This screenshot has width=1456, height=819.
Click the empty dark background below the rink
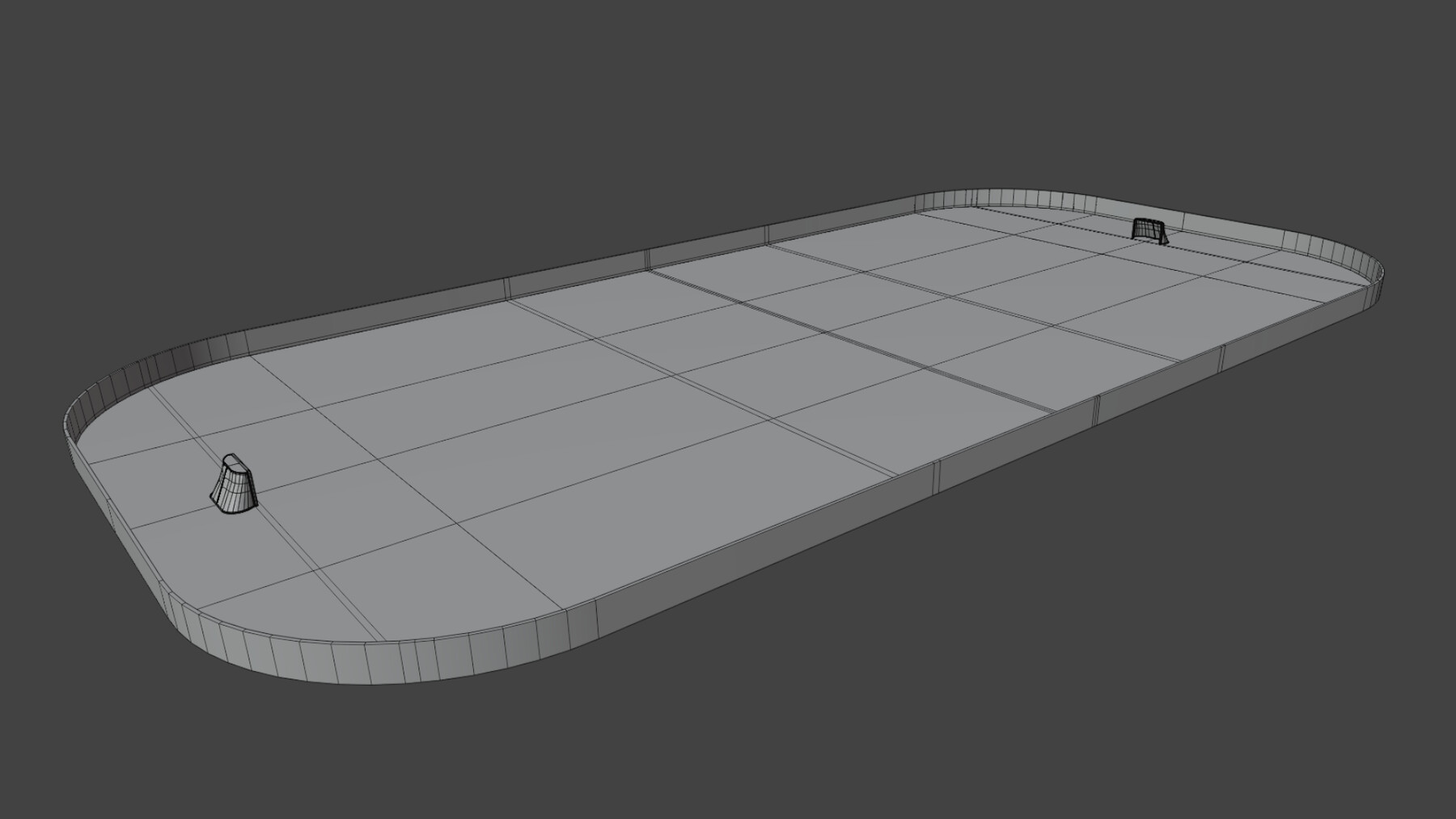coord(728,768)
